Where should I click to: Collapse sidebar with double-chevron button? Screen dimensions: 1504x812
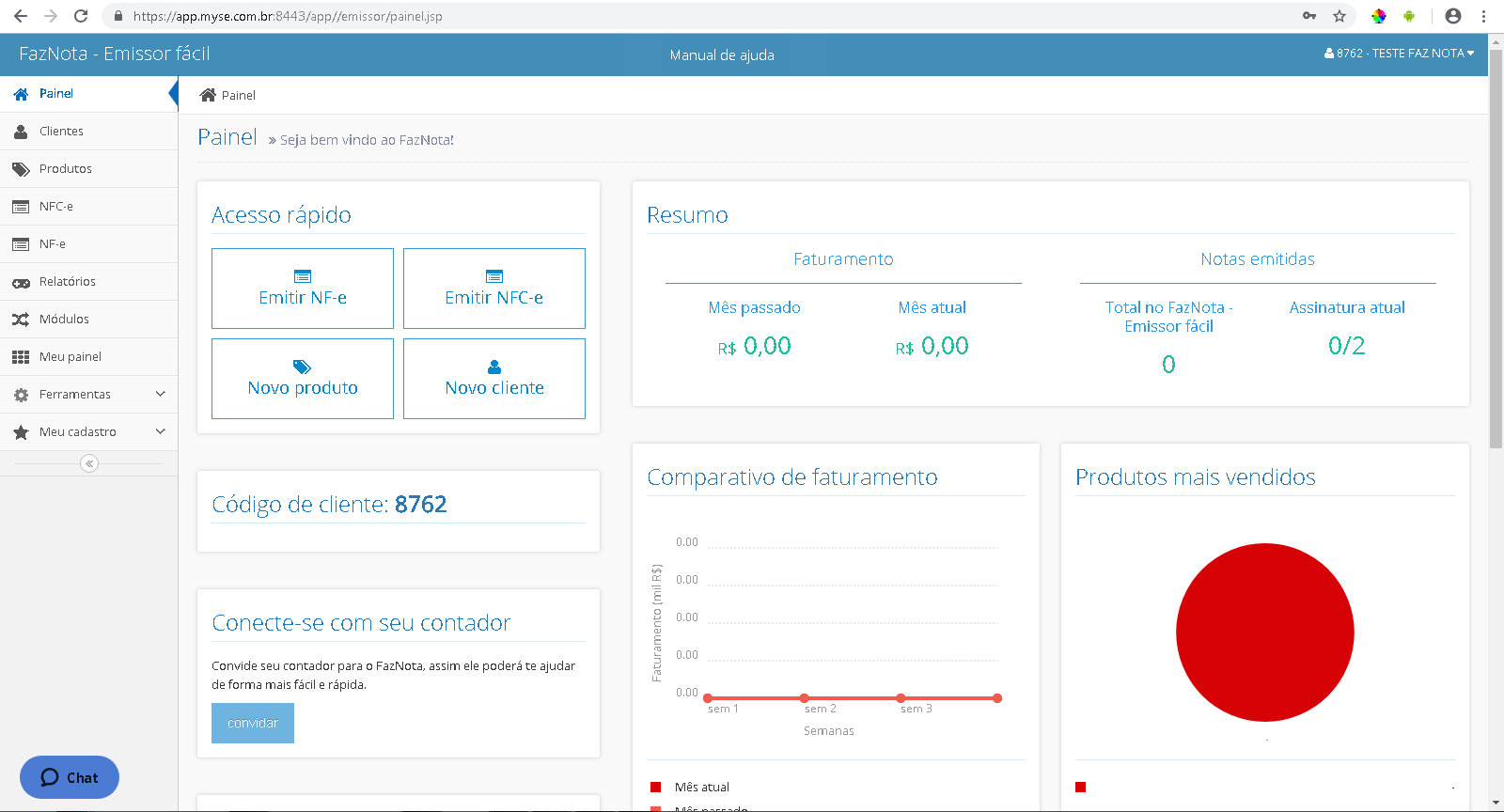(89, 463)
